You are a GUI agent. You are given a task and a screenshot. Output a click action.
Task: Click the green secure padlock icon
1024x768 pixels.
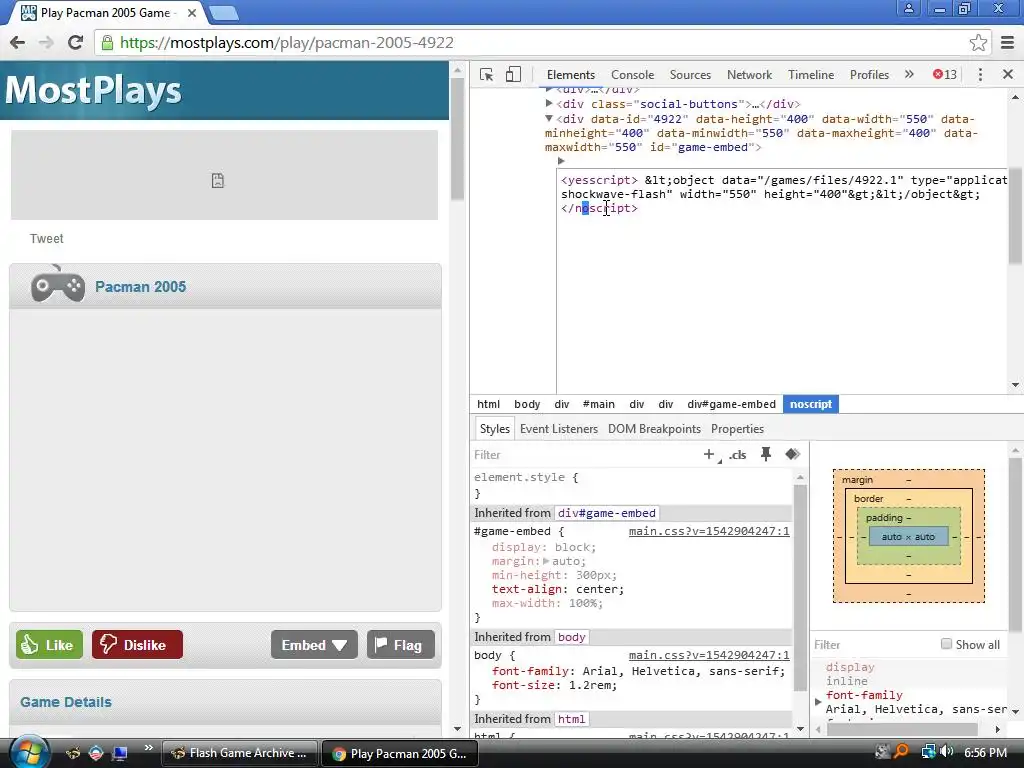click(108, 42)
